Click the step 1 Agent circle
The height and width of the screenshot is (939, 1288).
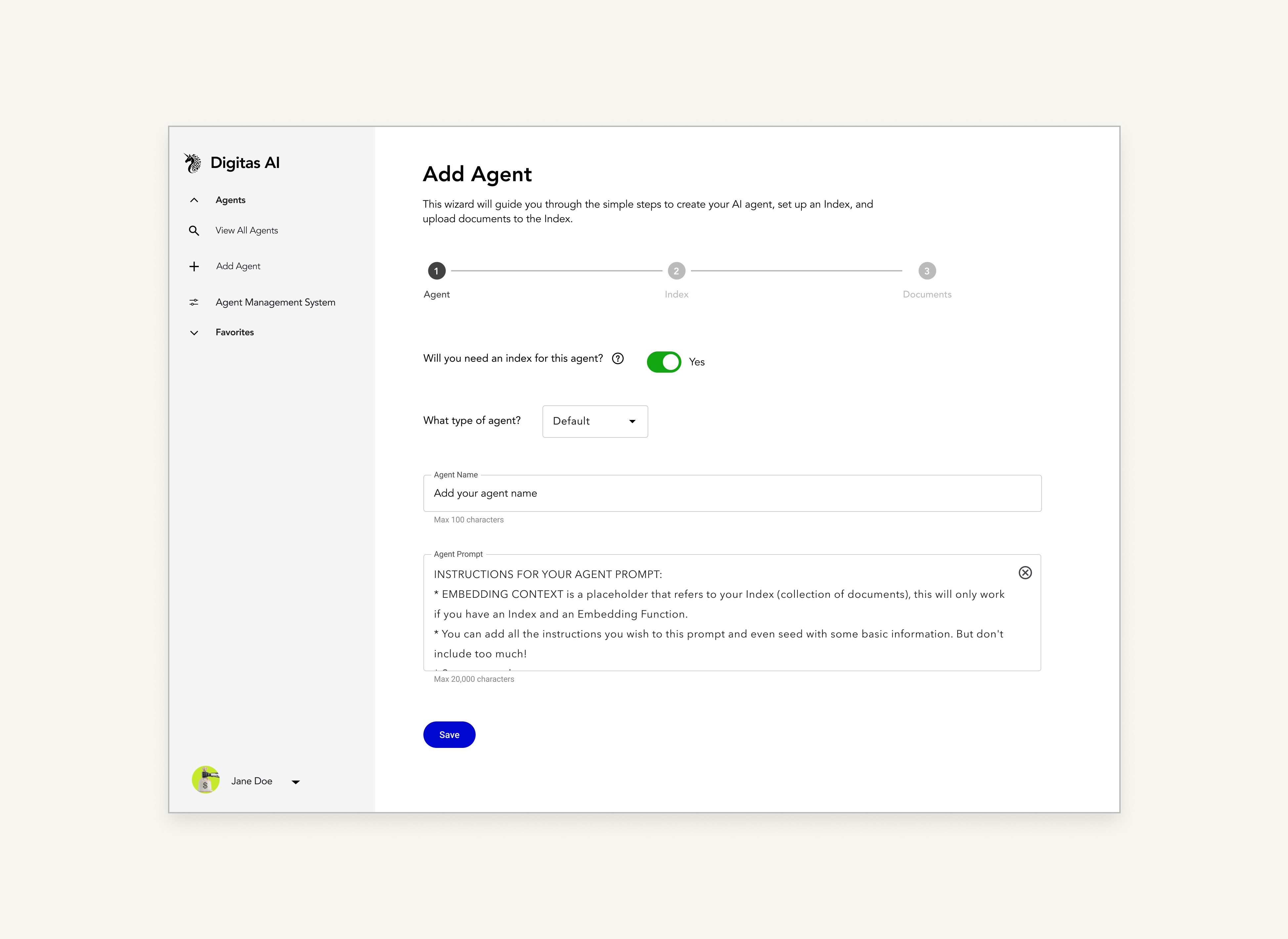[x=436, y=271]
